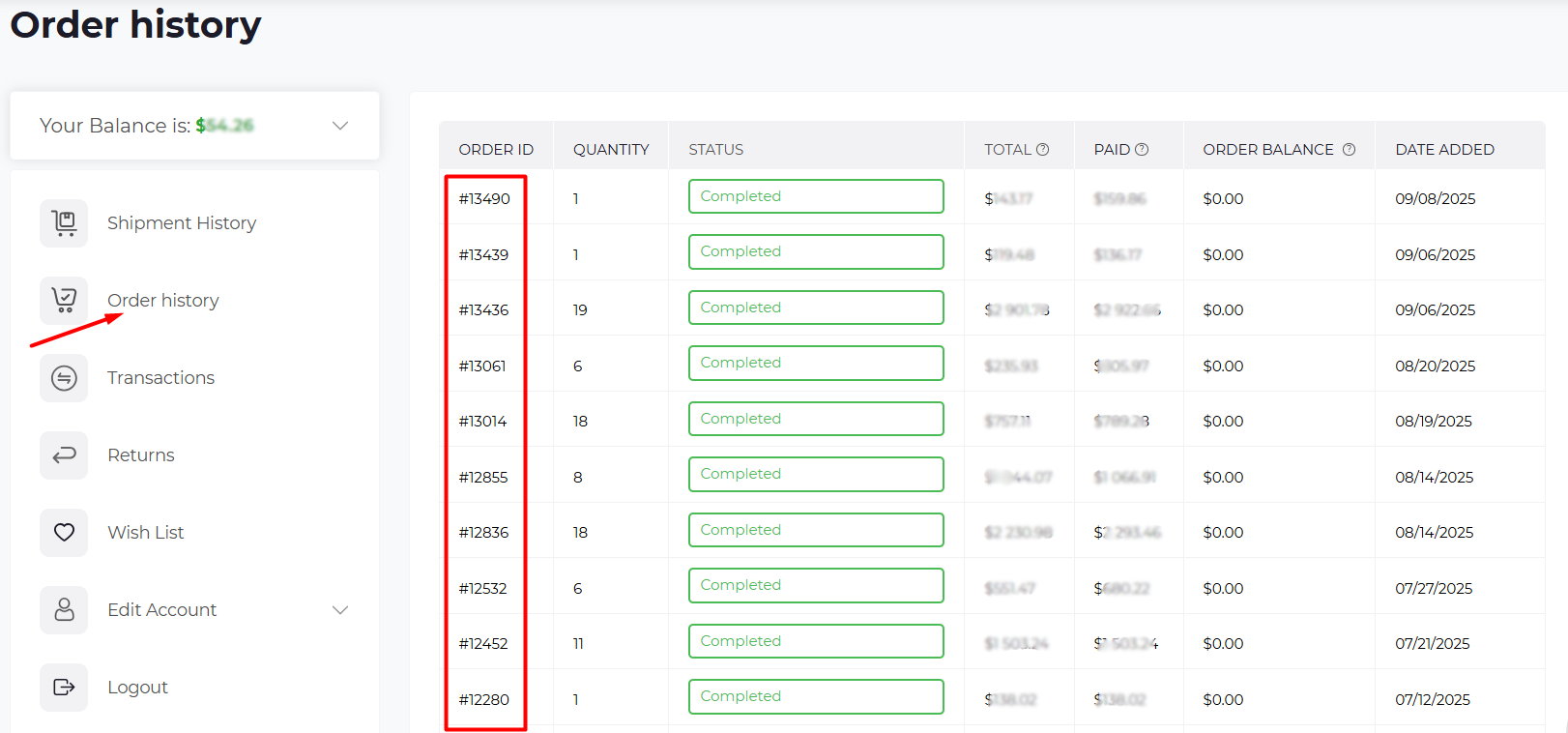1568x733 pixels.
Task: Click Completed status of order #12855
Action: 816,474
